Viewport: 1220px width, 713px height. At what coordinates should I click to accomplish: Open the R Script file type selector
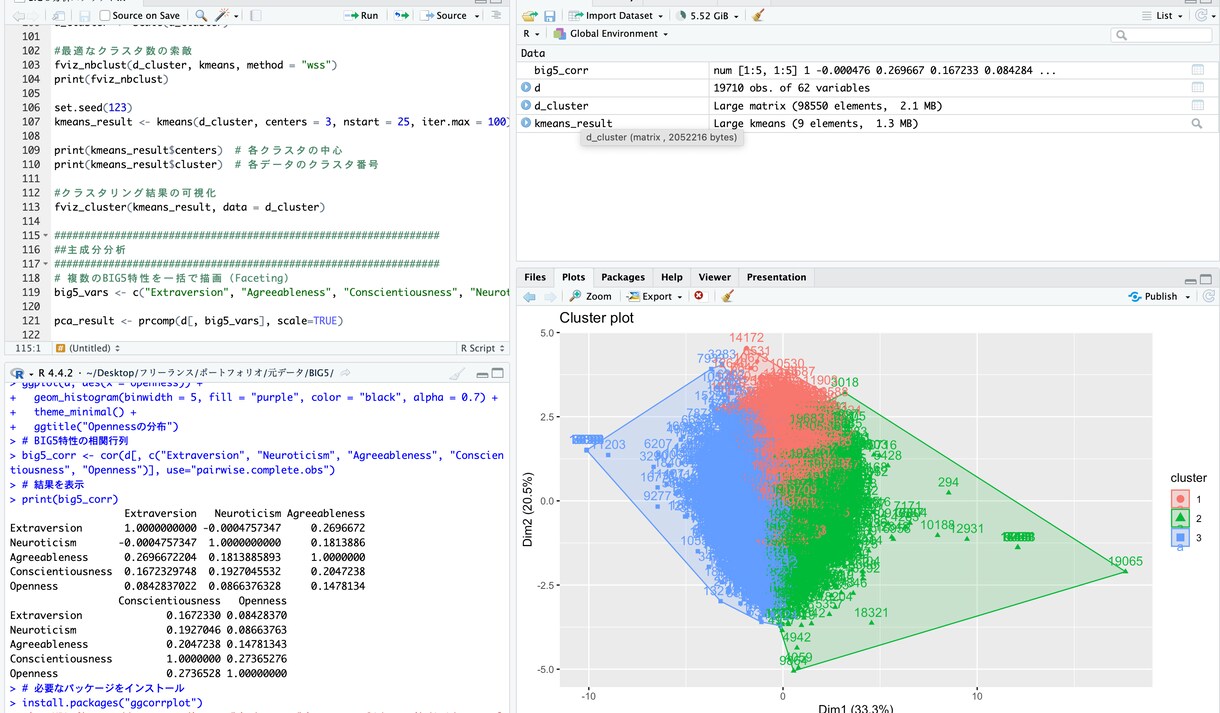(x=482, y=348)
